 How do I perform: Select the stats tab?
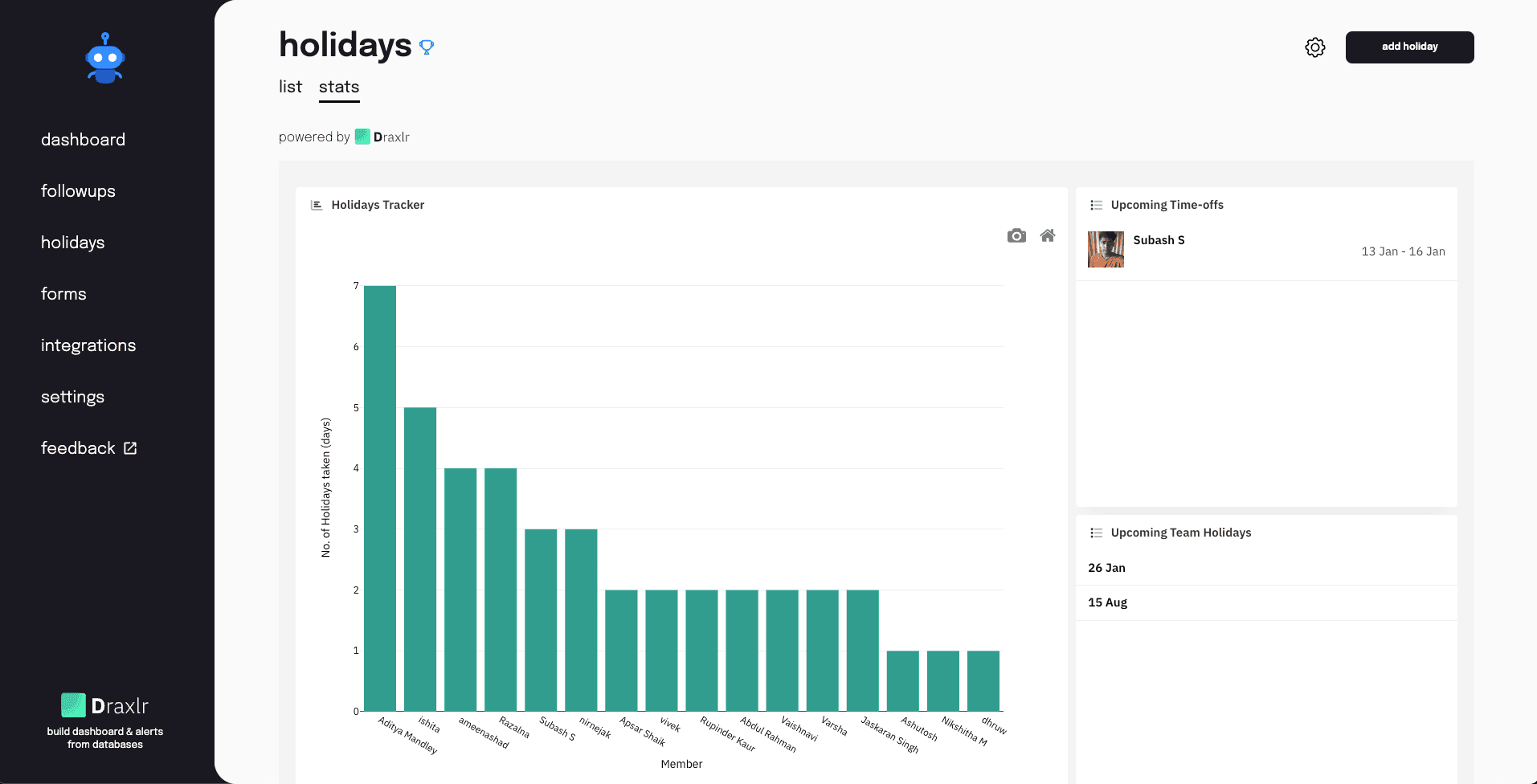339,88
